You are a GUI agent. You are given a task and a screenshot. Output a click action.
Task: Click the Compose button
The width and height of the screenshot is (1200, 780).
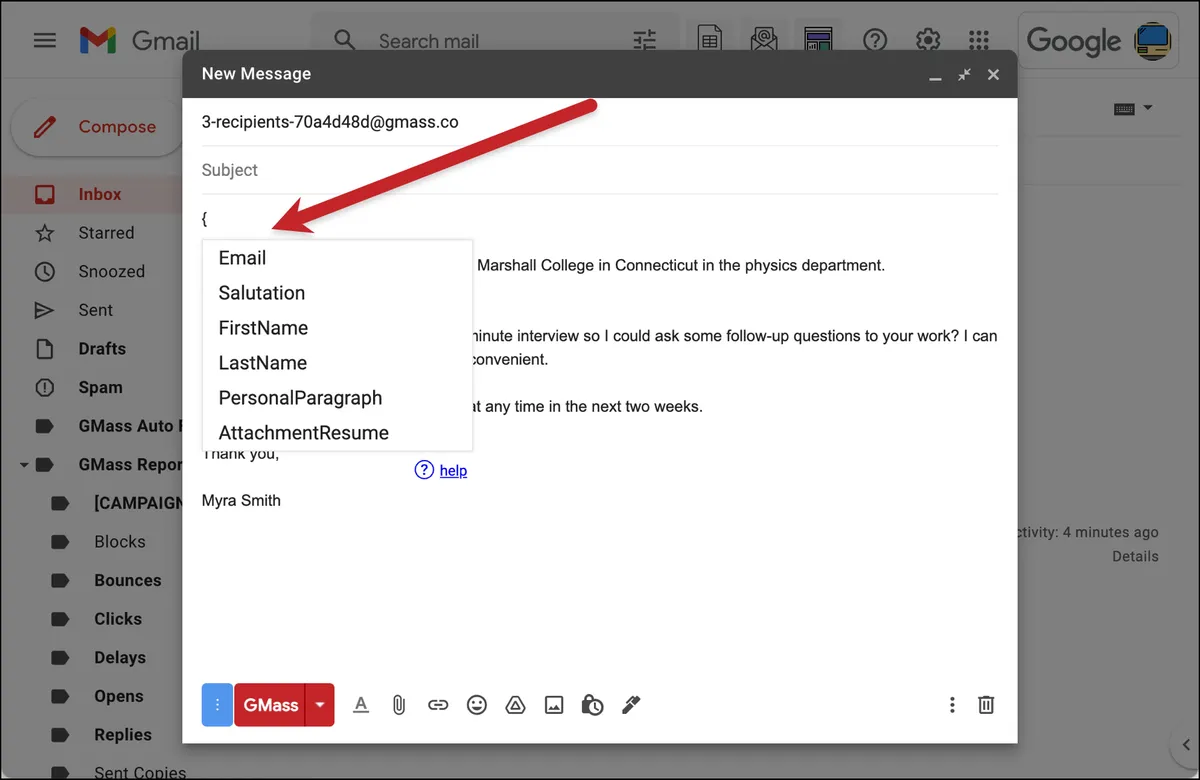pos(98,127)
